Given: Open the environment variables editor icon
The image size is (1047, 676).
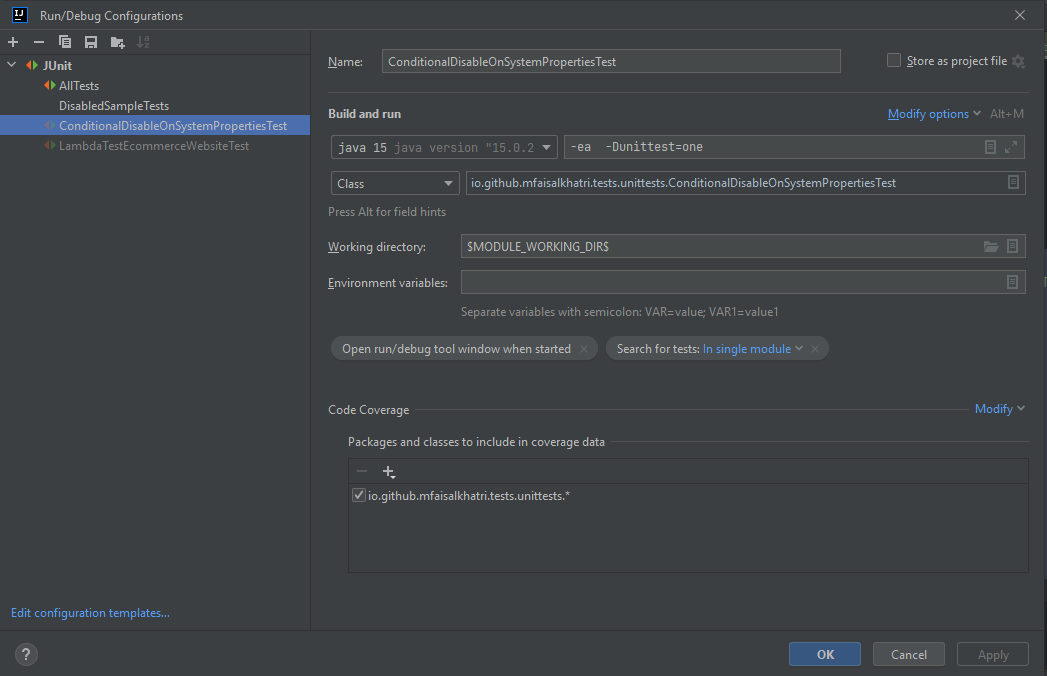Looking at the screenshot, I should pos(1012,283).
